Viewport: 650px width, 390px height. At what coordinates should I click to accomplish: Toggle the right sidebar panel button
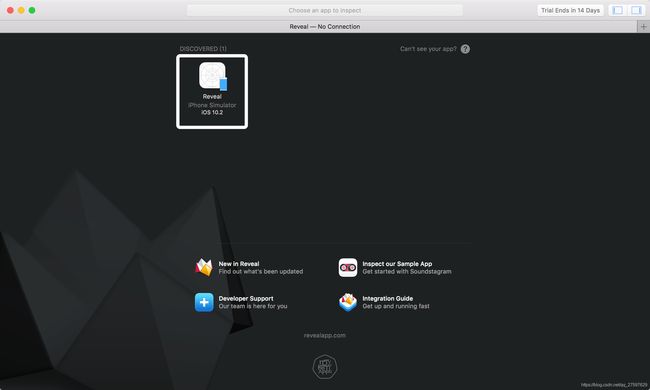coord(636,10)
